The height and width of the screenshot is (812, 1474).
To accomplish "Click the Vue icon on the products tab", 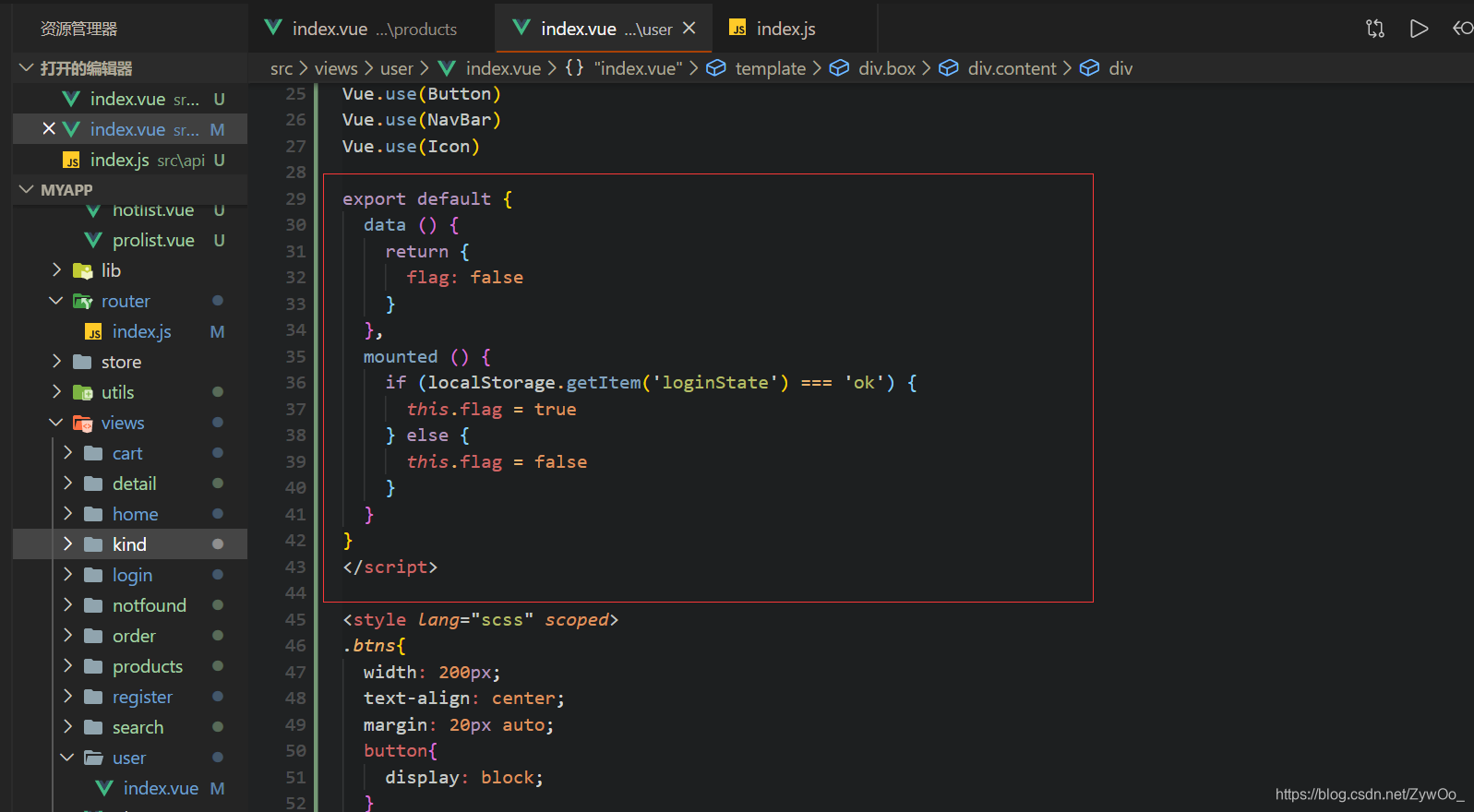I will [x=273, y=28].
